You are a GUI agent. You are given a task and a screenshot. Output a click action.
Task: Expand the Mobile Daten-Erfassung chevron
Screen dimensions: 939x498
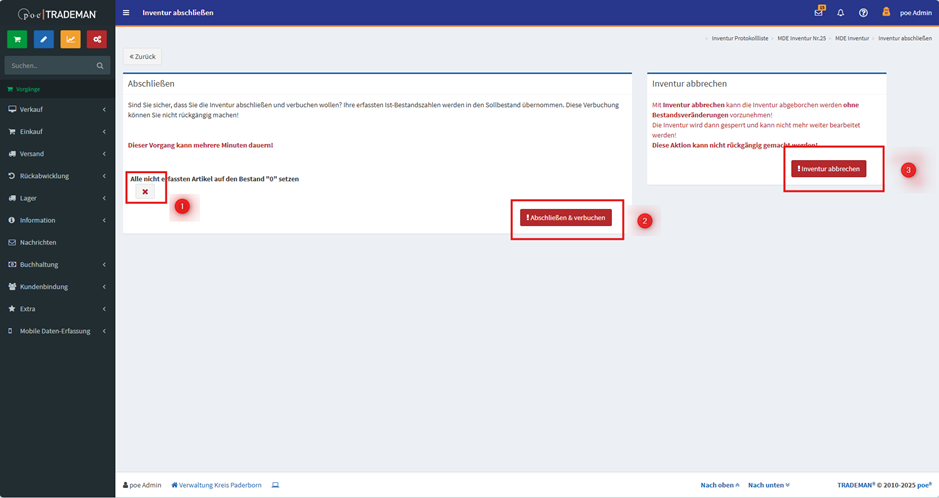[x=104, y=331]
